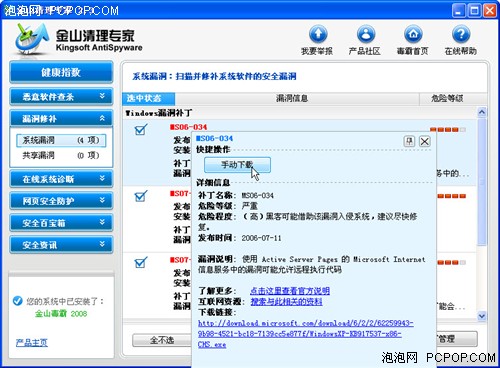Viewport: 500px width, 368px height.
Task: Open 健康指数 panel
Action: point(62,72)
